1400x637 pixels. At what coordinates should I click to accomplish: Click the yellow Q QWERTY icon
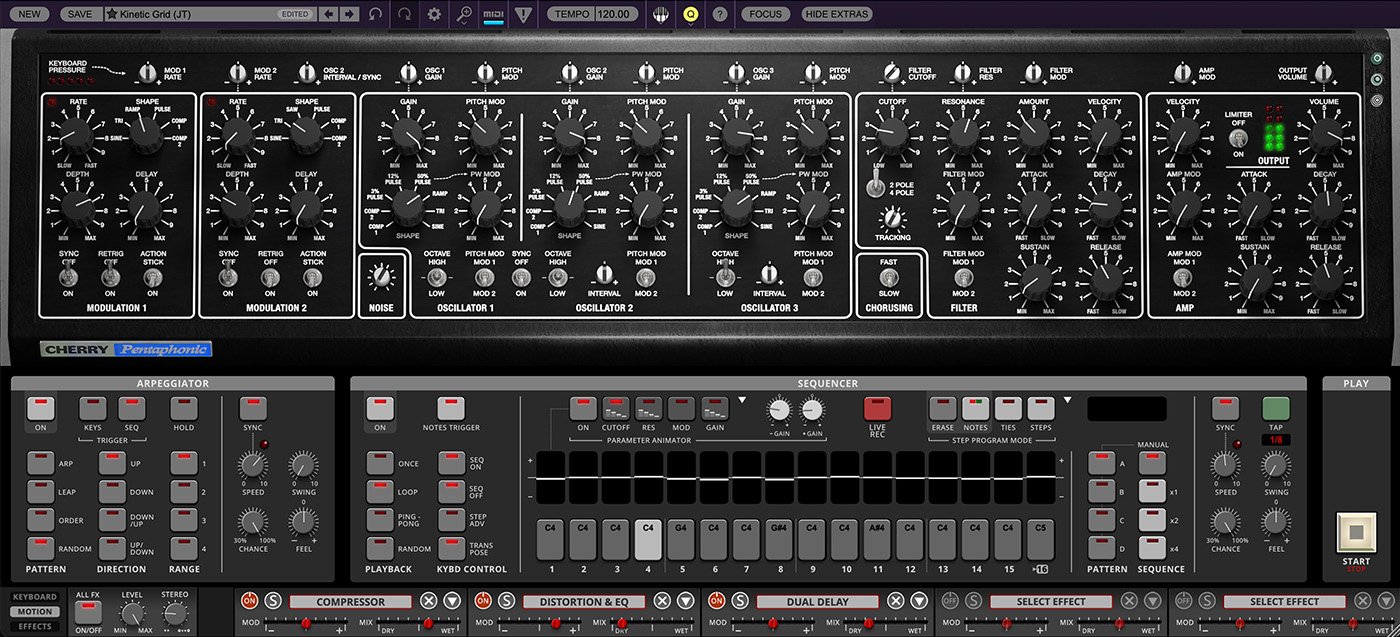click(x=690, y=14)
